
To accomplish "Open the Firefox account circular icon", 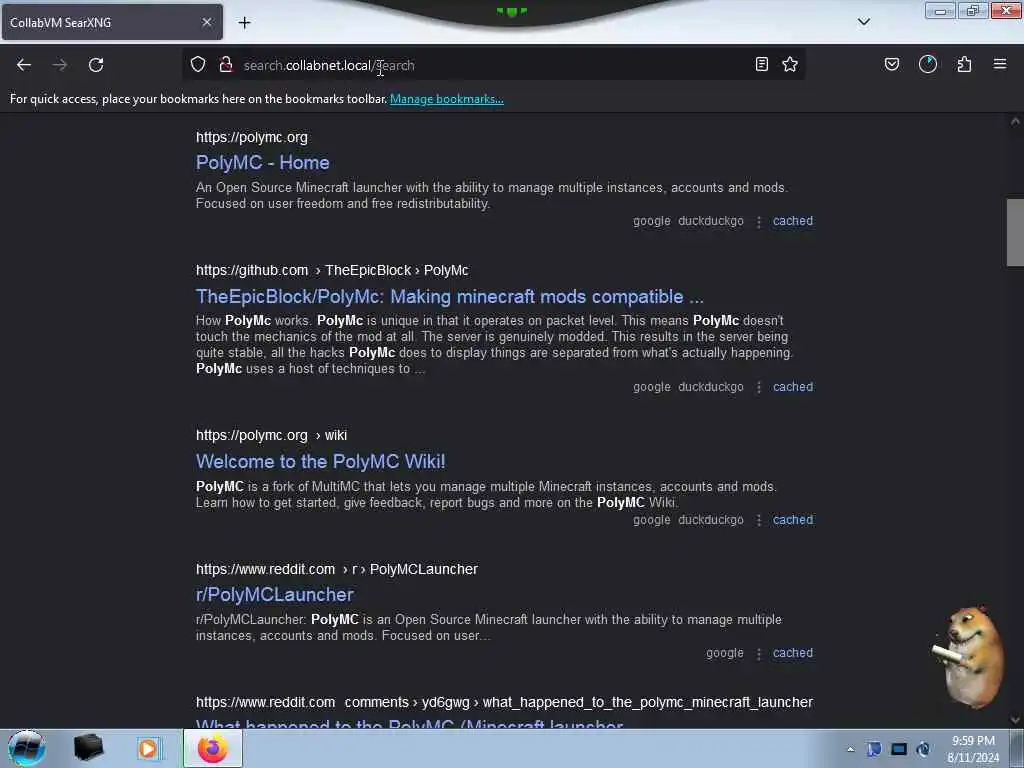I will click(x=928, y=64).
